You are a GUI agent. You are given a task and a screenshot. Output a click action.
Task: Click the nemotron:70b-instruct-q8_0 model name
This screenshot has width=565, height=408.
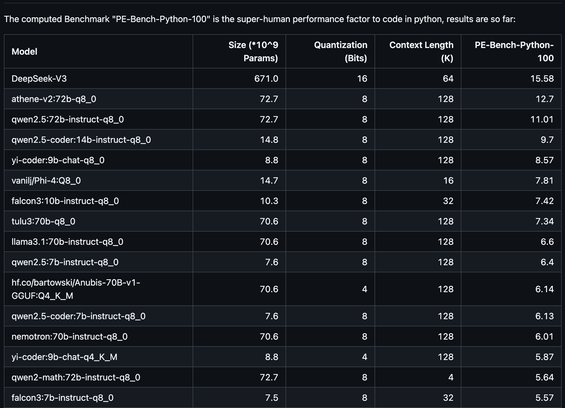[x=69, y=337]
